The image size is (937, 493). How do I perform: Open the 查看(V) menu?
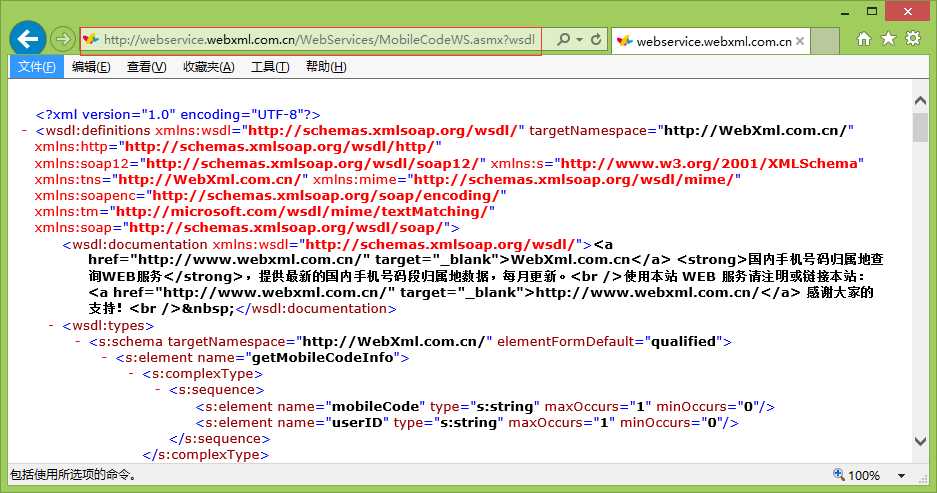(x=146, y=67)
